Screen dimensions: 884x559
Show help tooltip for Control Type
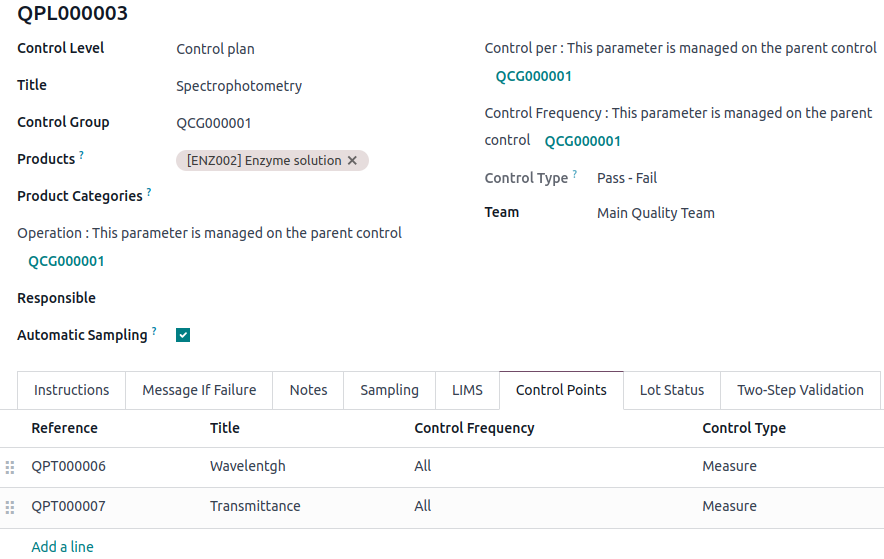575,174
